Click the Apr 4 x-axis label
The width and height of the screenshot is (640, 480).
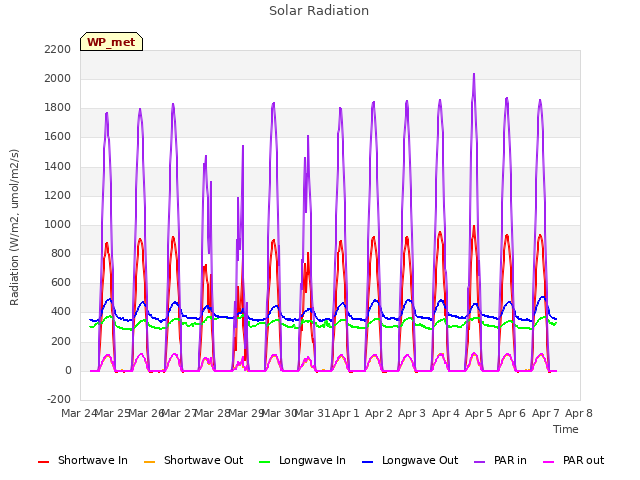[446, 413]
